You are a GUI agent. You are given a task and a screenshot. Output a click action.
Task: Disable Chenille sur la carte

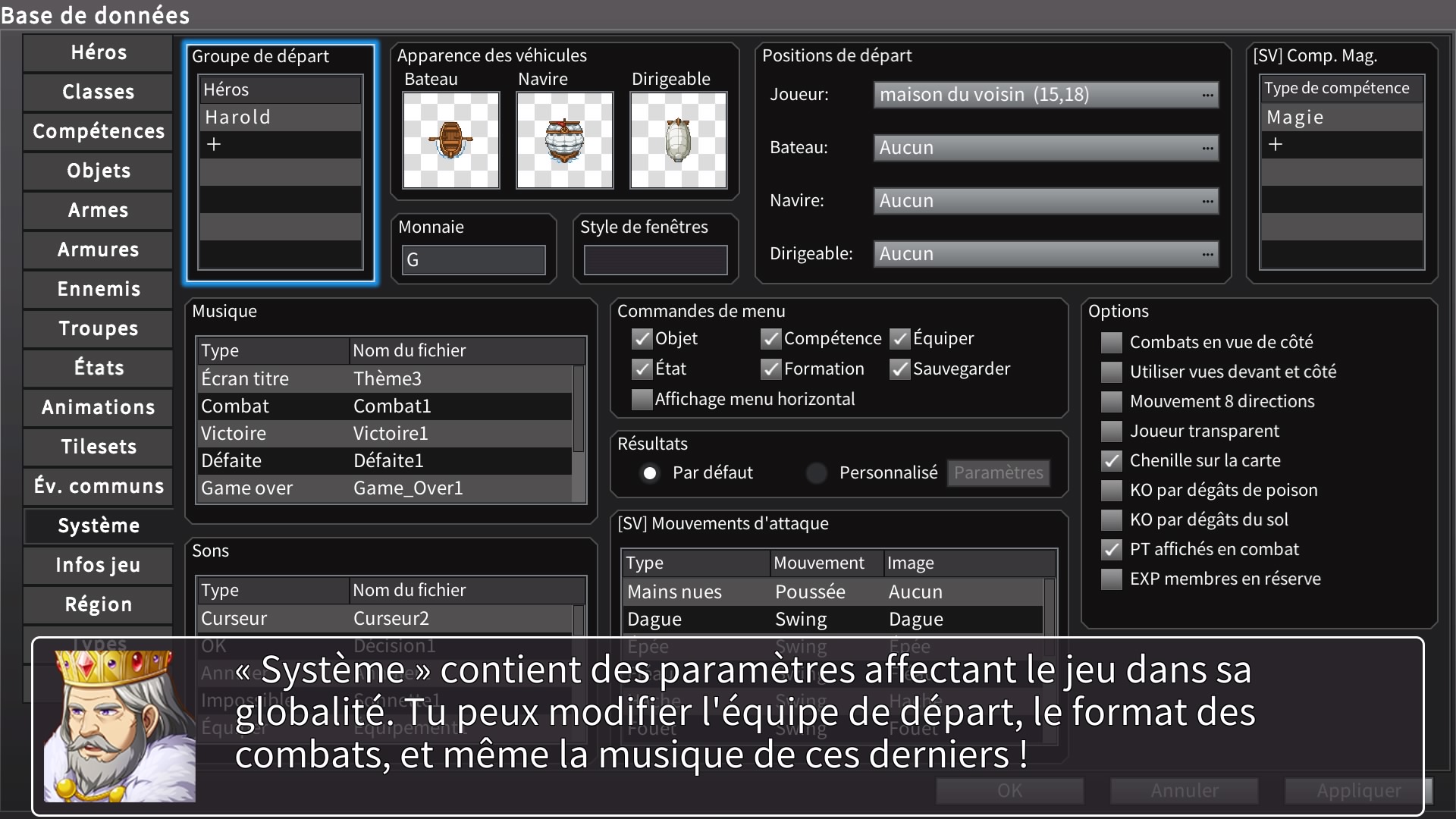coord(1112,460)
